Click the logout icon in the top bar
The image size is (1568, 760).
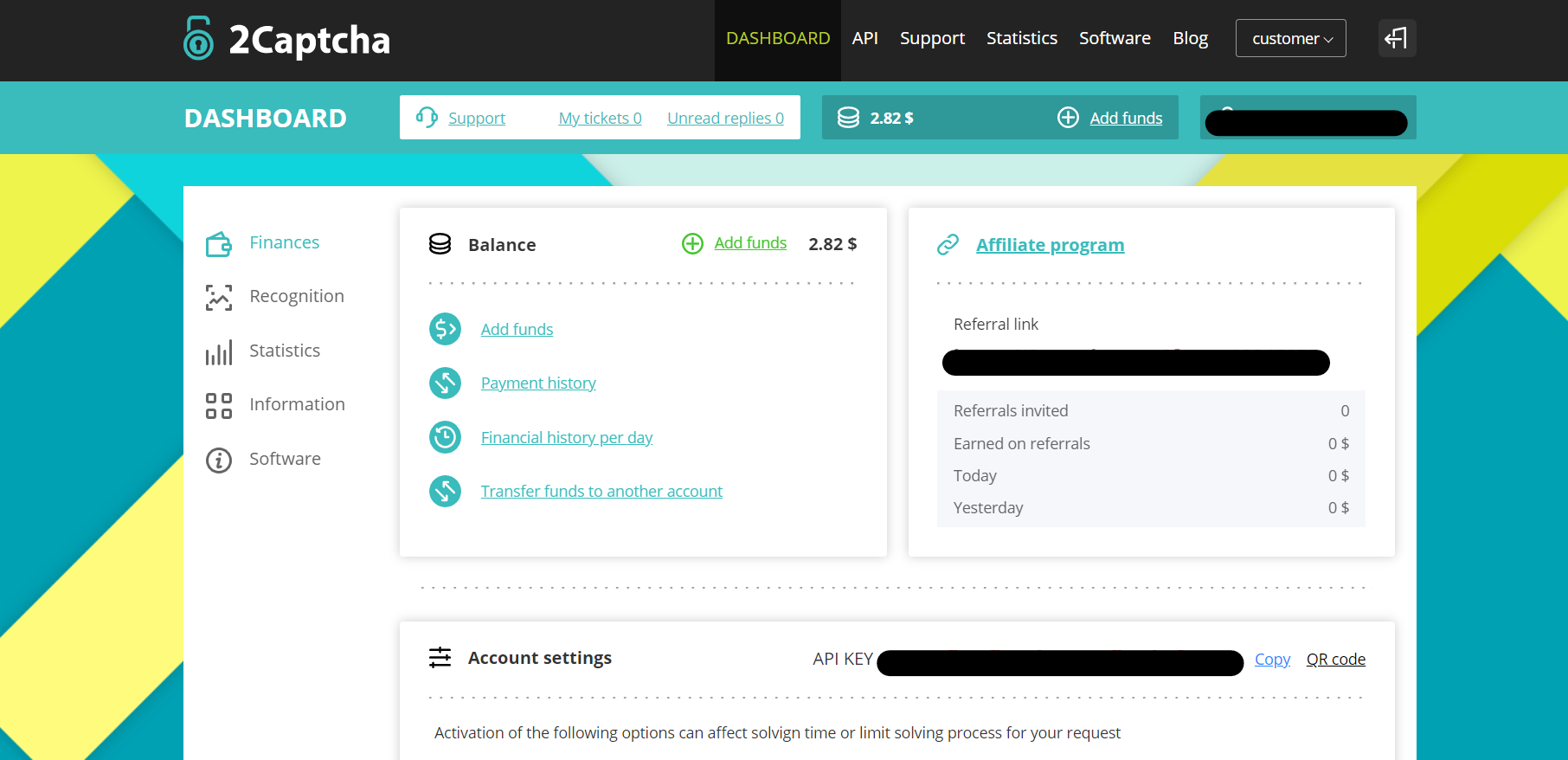point(1396,38)
